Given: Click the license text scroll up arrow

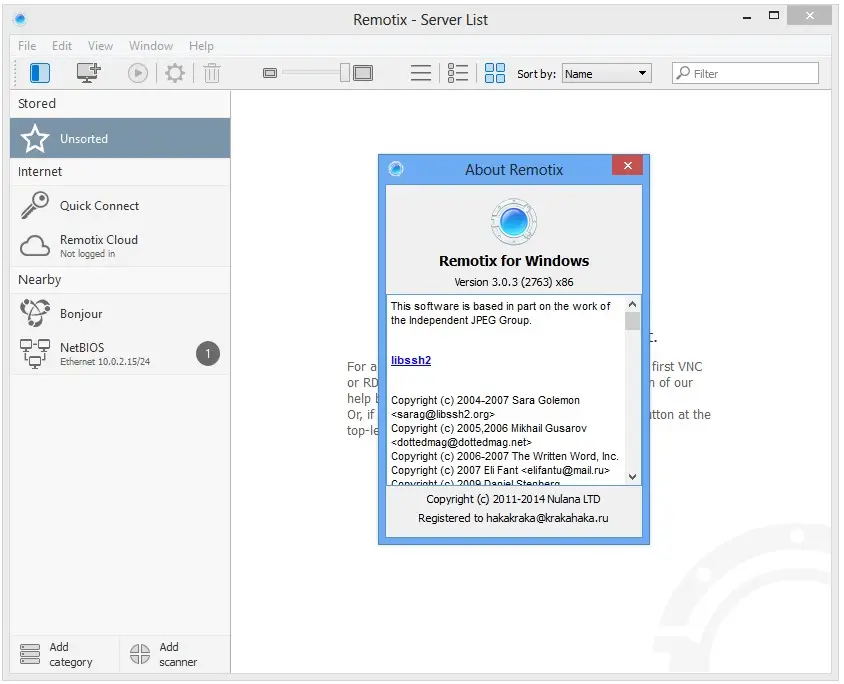Looking at the screenshot, I should [x=632, y=304].
